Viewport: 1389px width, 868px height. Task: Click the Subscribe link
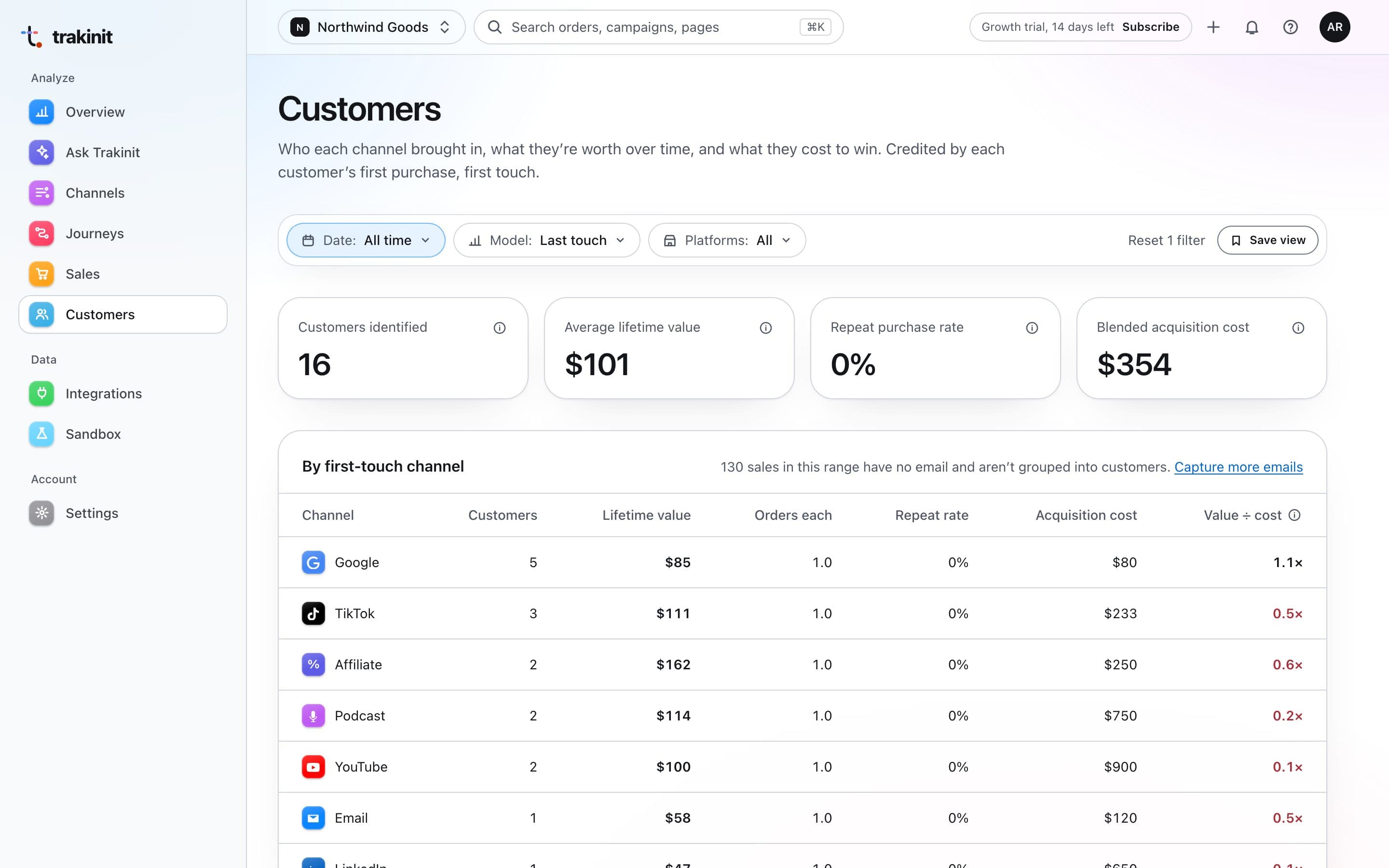1150,27
